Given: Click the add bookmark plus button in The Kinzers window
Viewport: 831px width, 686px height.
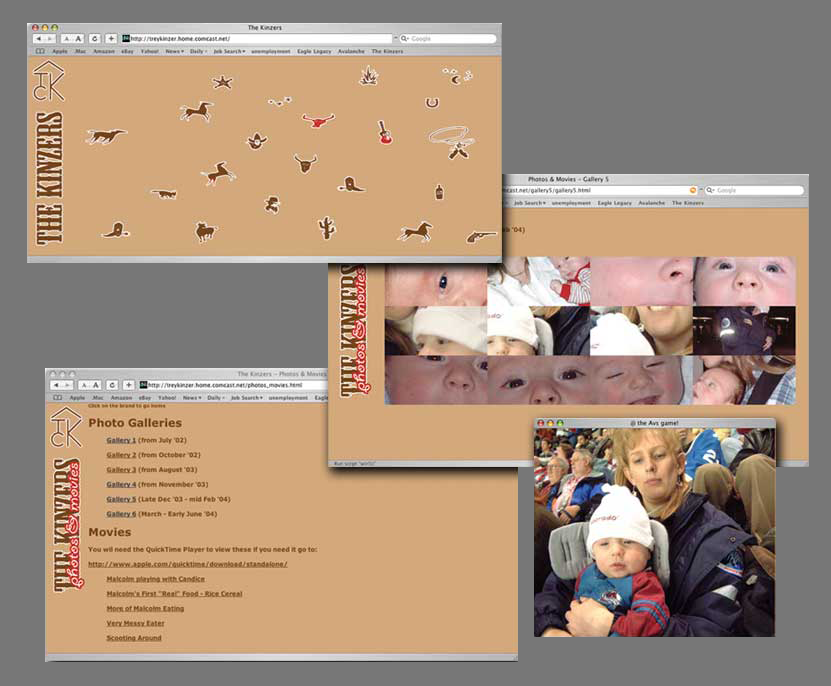Looking at the screenshot, I should coord(111,39).
